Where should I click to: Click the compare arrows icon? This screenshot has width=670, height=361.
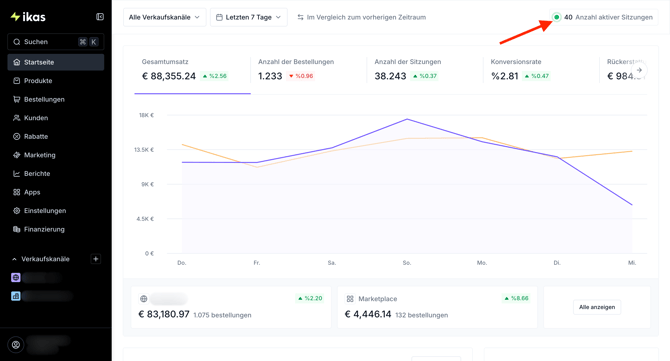[300, 18]
